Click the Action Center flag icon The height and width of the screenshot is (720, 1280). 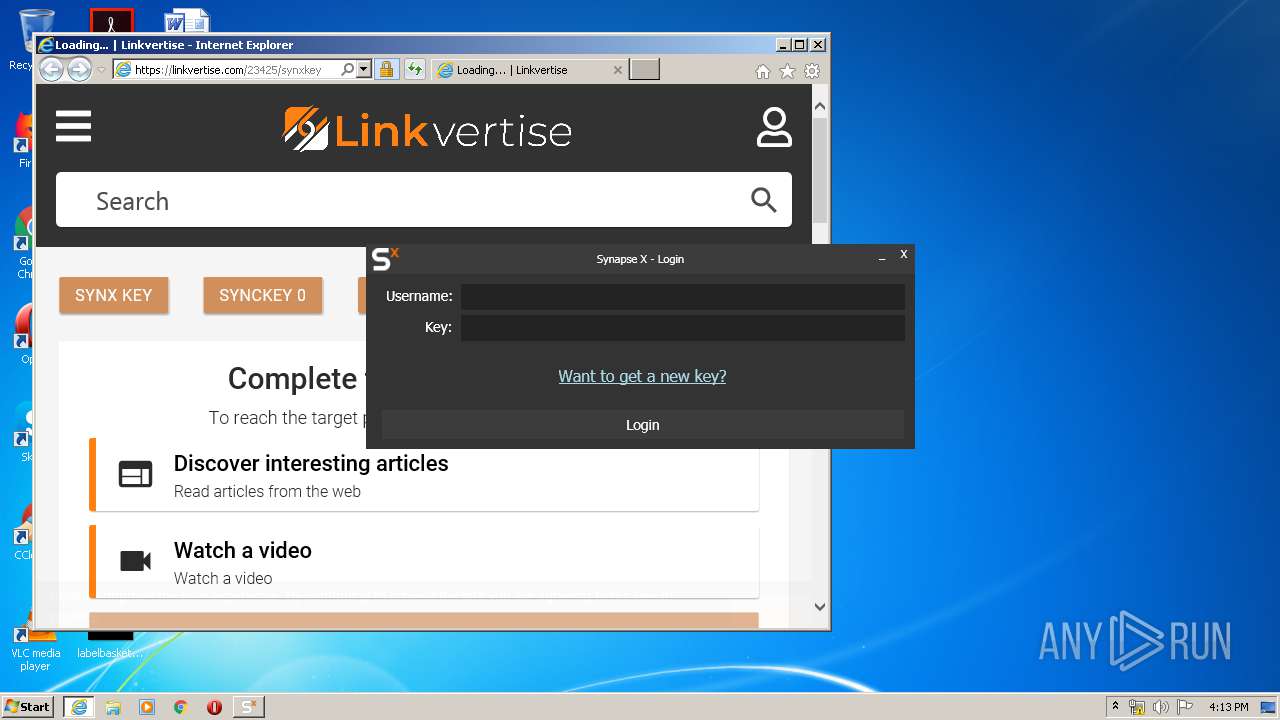point(1185,707)
